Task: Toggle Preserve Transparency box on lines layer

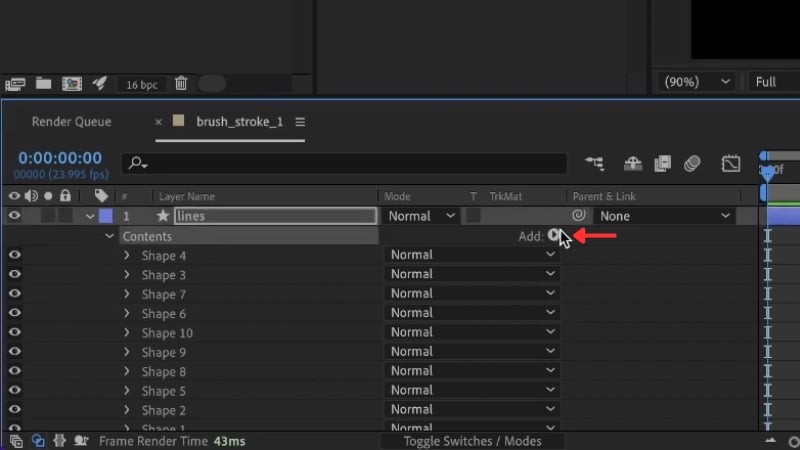Action: [473, 216]
